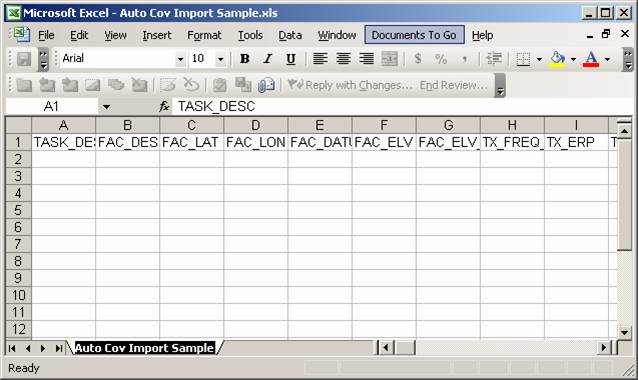Align text right
The image size is (638, 380).
[x=367, y=59]
